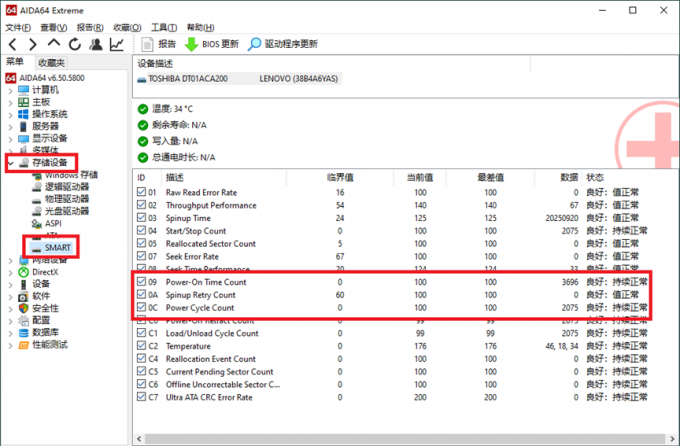The width and height of the screenshot is (680, 446).
Task: Toggle checkbox for C7 Ultra ATA CRC Error Rate
Action: pyautogui.click(x=141, y=397)
